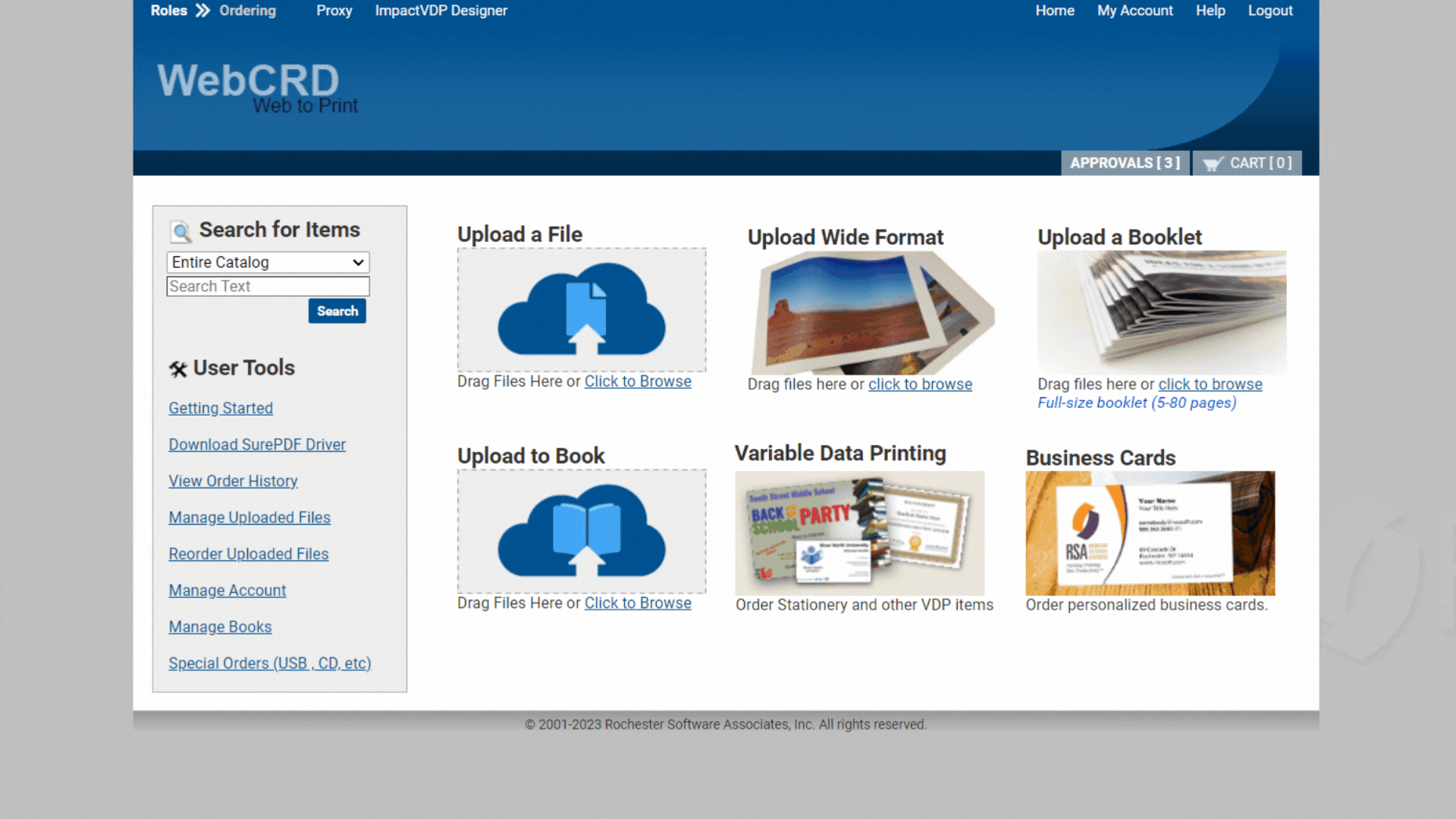Click Roles in the top bar

click(169, 11)
